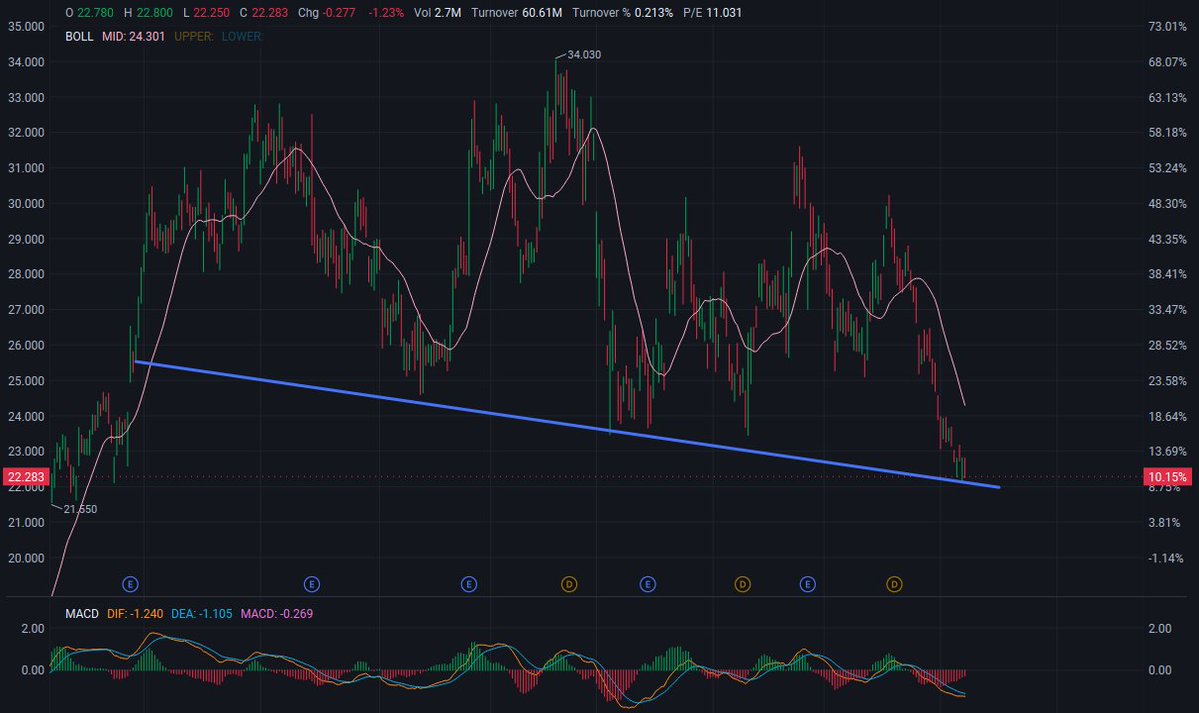Click the MACD: -0.269 value
The image size is (1199, 713).
click(x=276, y=614)
